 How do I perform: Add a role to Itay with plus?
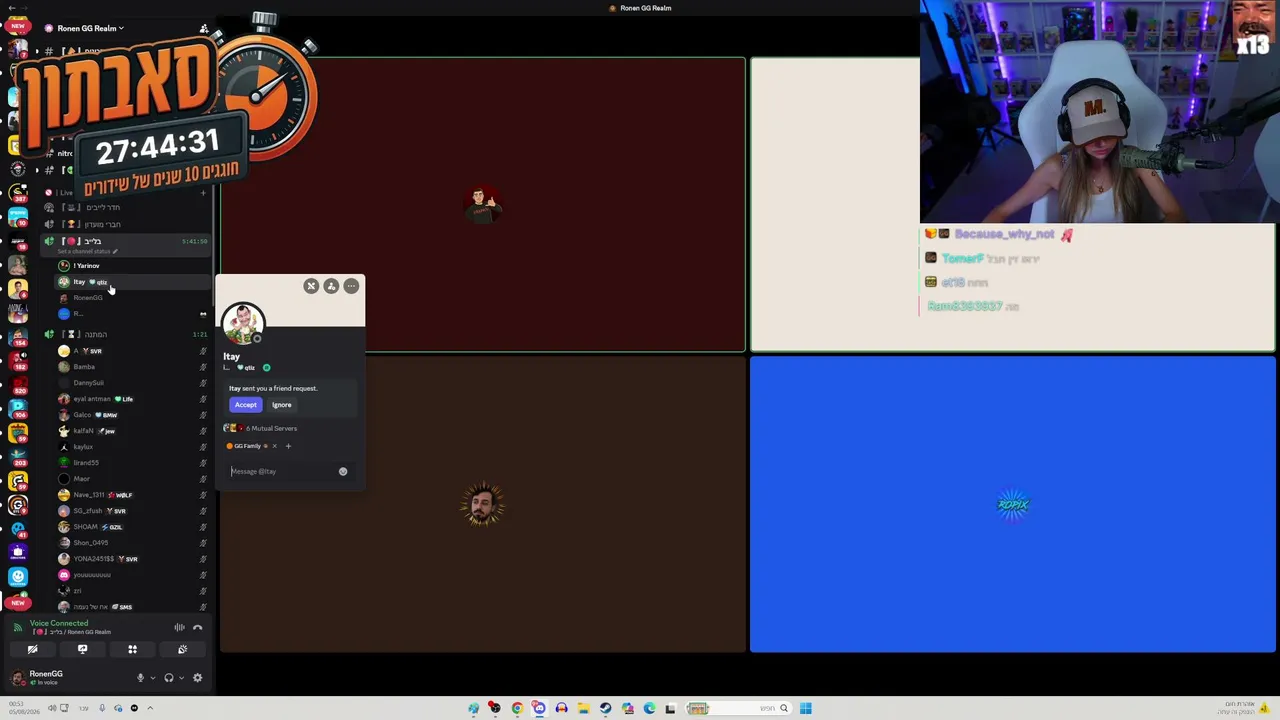[288, 446]
